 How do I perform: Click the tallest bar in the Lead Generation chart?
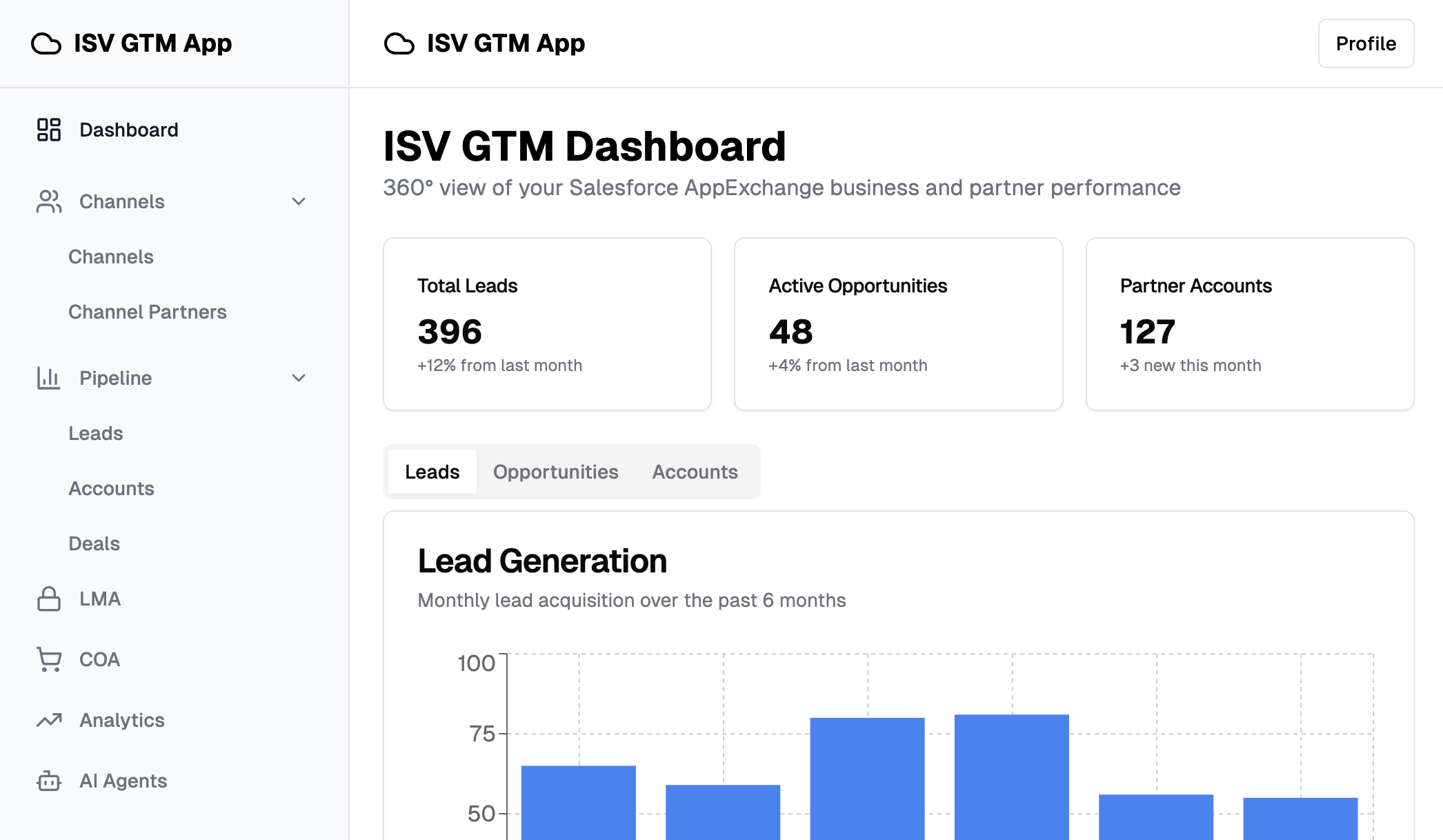pos(1012,777)
